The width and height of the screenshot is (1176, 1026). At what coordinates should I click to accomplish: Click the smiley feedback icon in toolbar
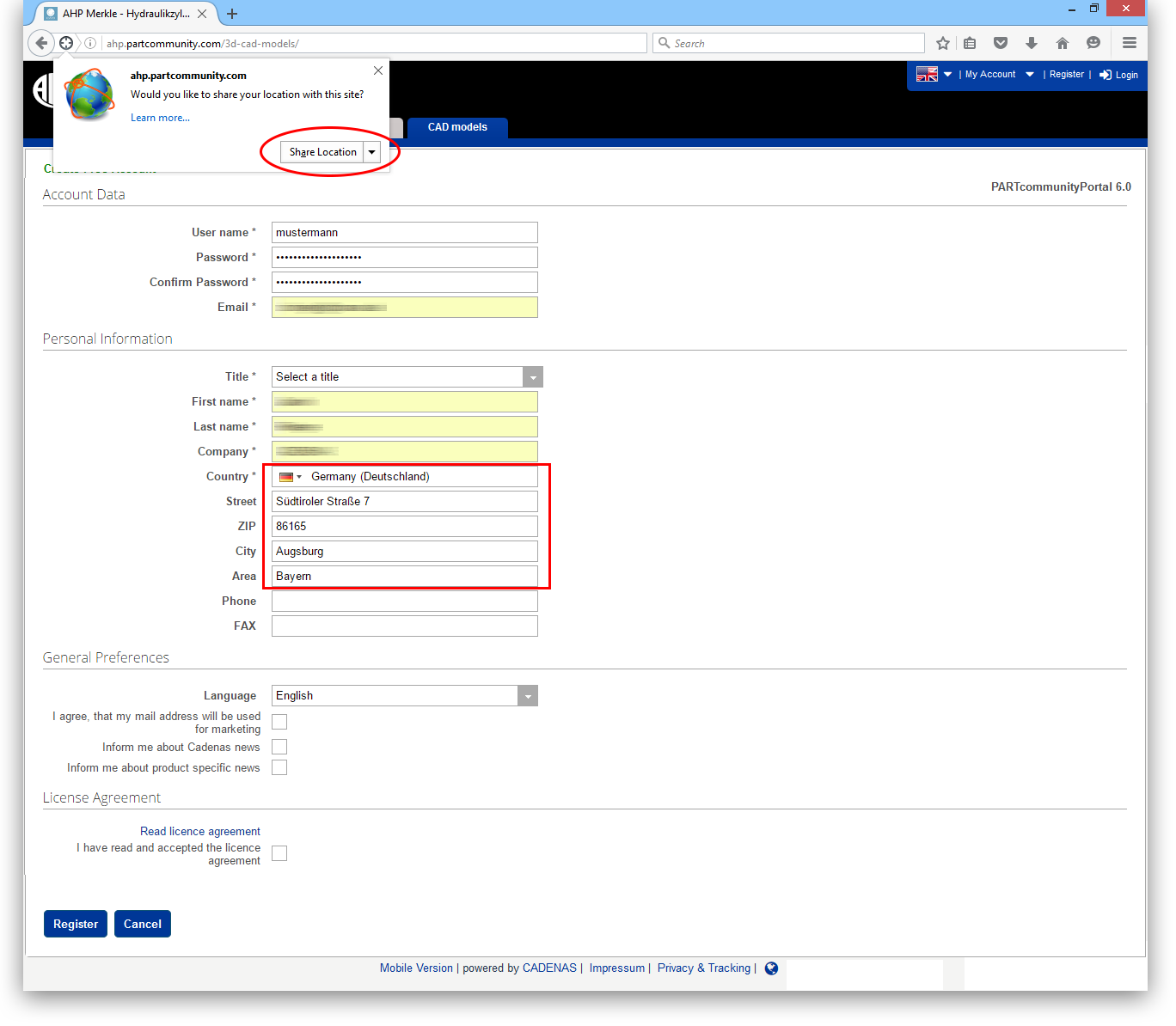(1093, 43)
